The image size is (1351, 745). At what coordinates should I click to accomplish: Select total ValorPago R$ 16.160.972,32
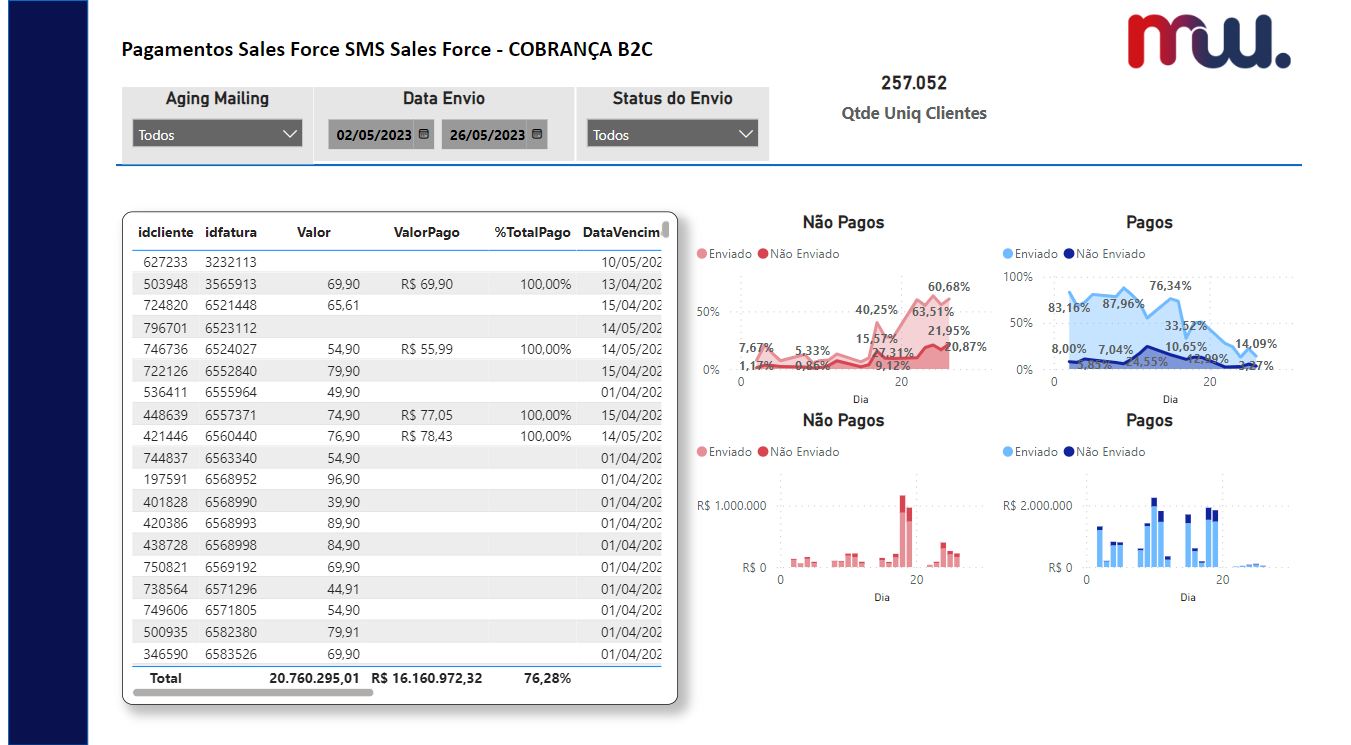coord(427,678)
